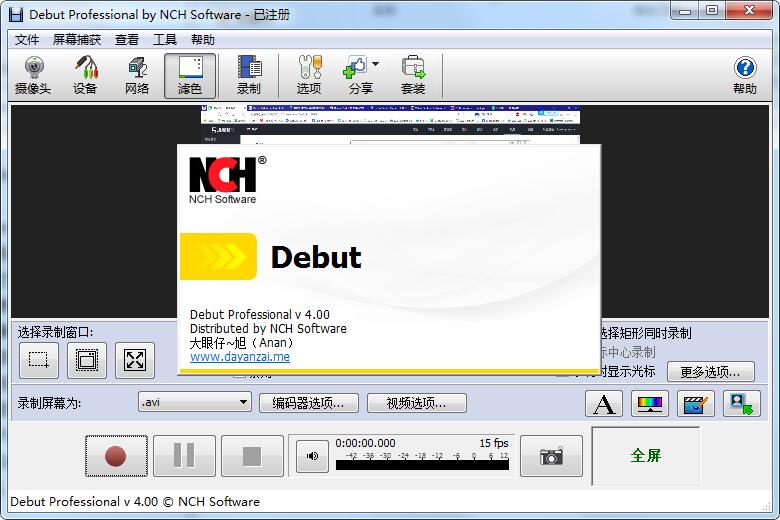Choose full screen recording area icon

[x=135, y=360]
